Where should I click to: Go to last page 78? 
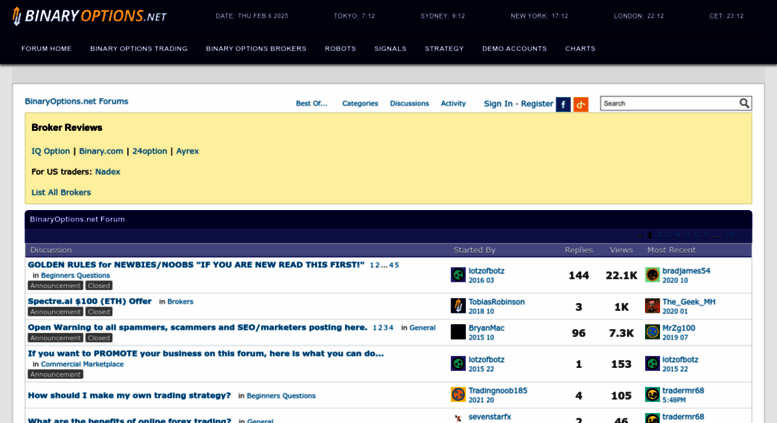click(729, 235)
